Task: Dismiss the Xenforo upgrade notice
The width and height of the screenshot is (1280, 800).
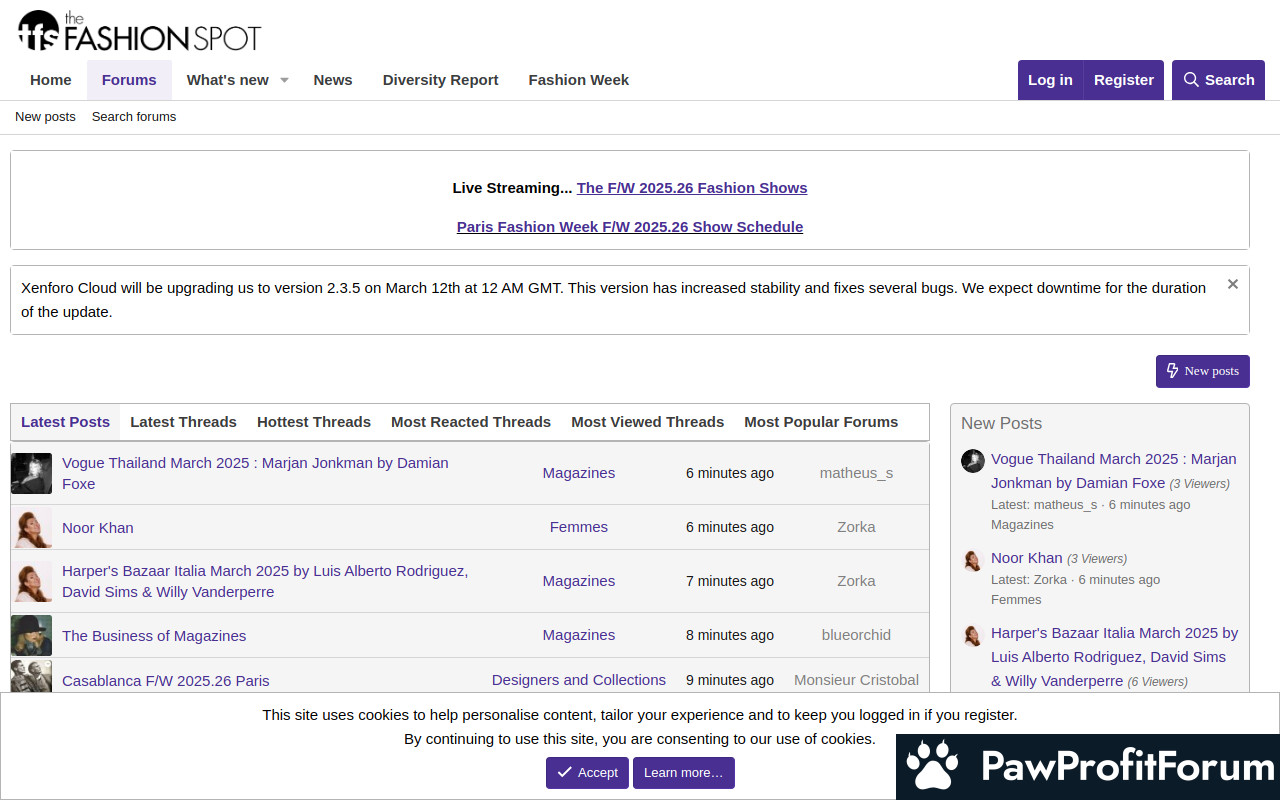Action: 1232,284
